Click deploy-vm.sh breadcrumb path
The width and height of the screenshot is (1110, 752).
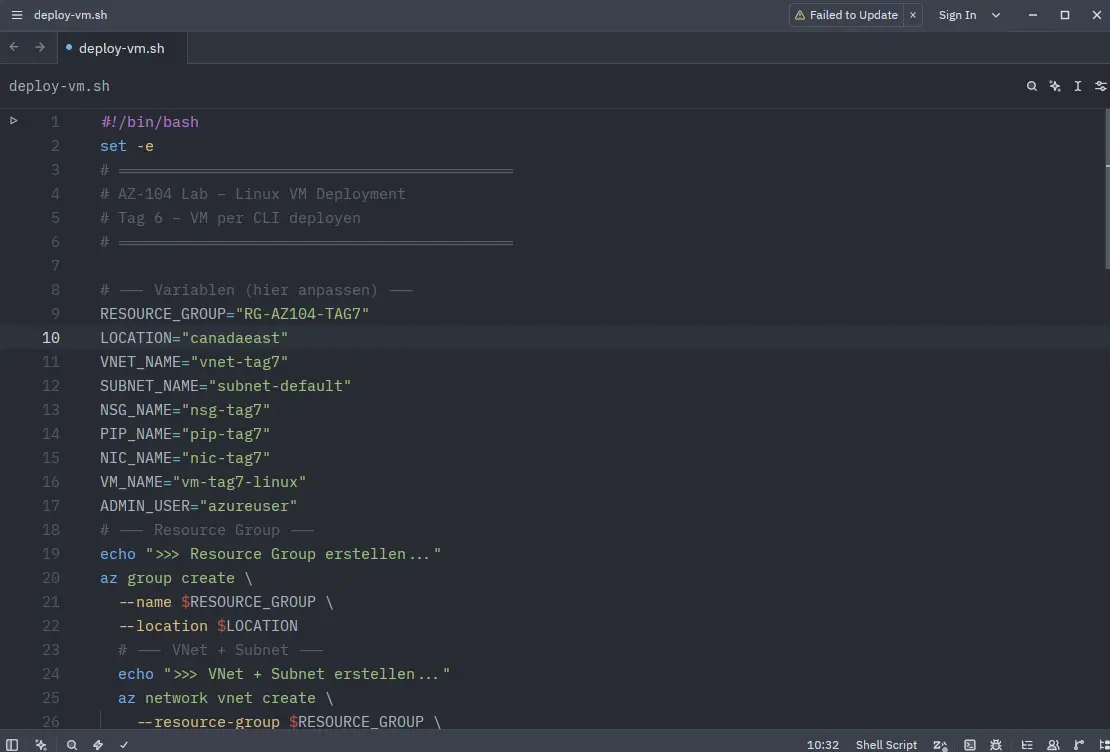point(59,86)
